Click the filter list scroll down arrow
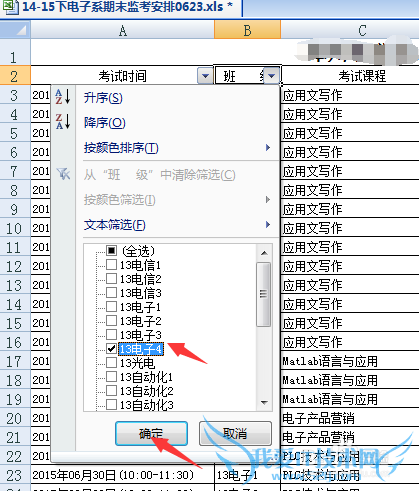 pos(264,403)
